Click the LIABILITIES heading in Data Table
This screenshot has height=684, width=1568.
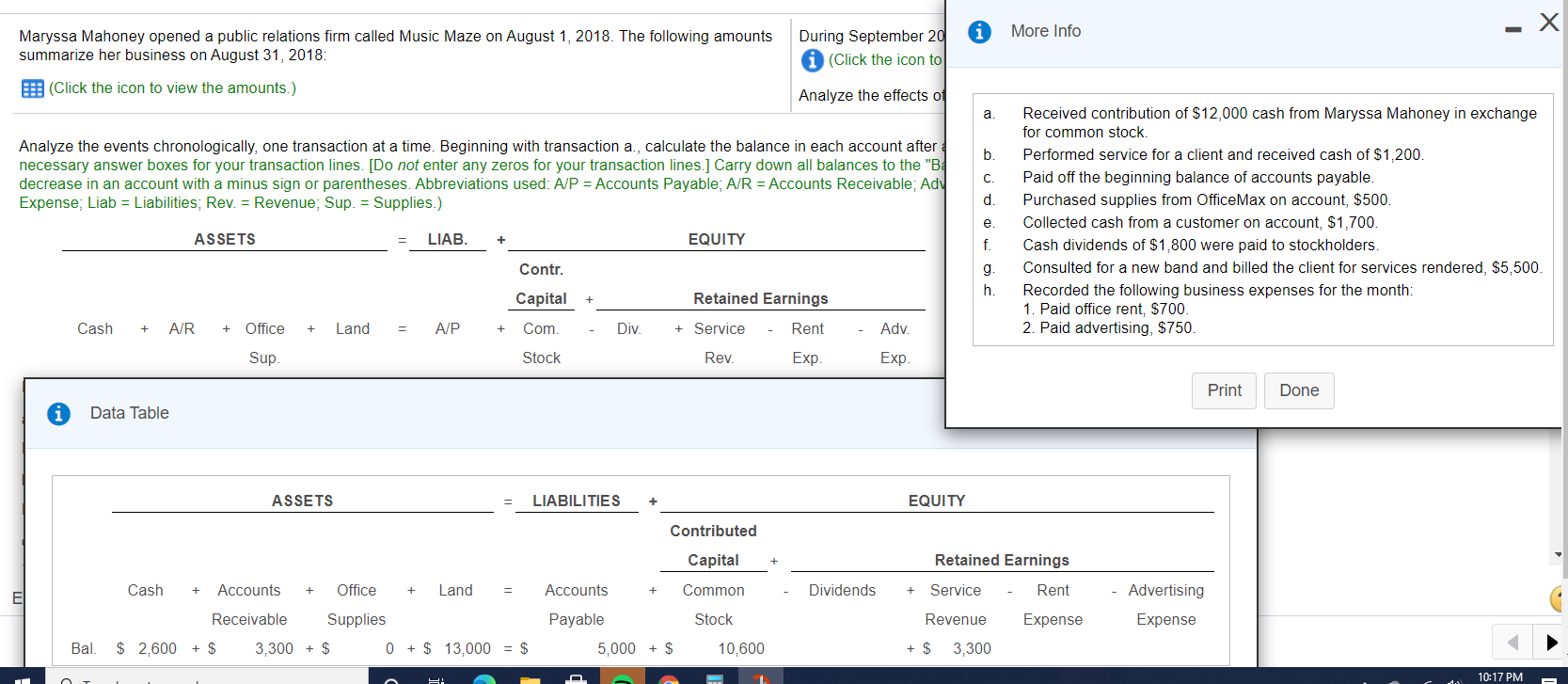[577, 501]
